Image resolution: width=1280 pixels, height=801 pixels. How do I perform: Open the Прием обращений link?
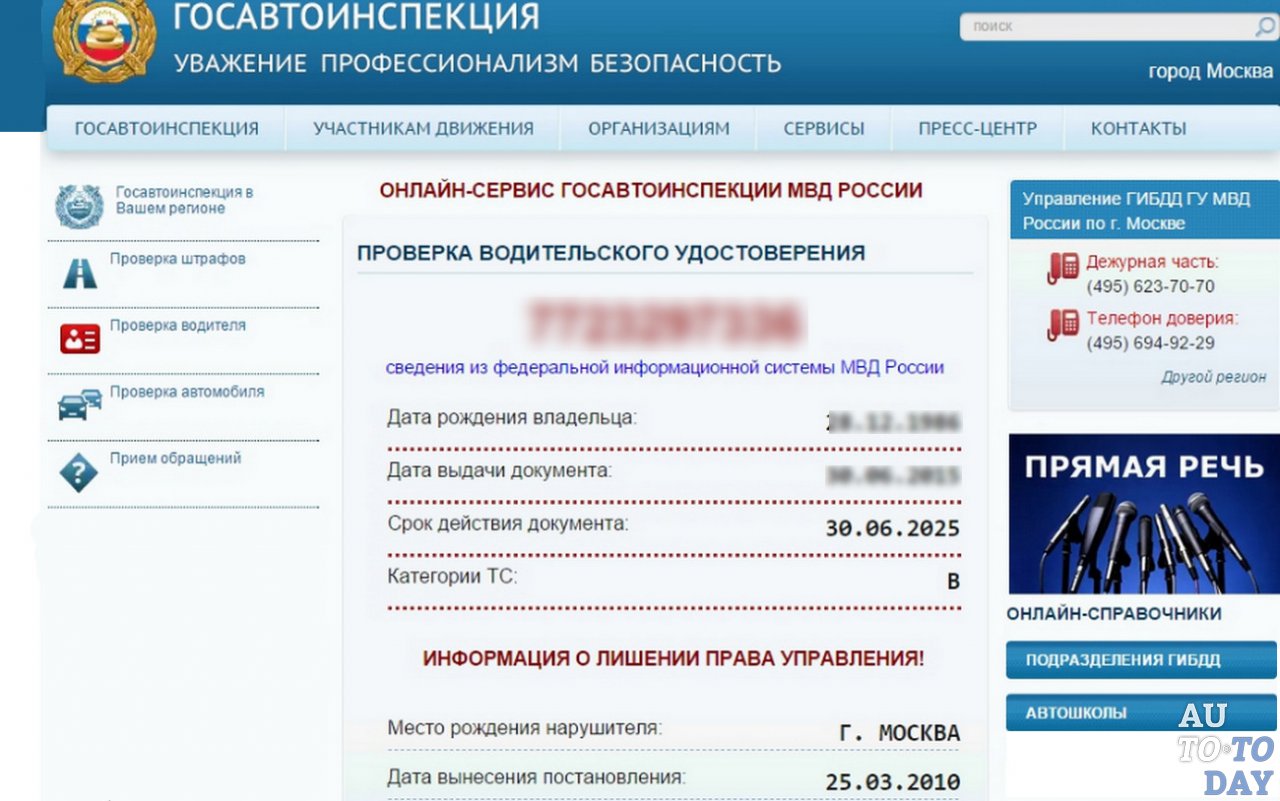click(175, 458)
